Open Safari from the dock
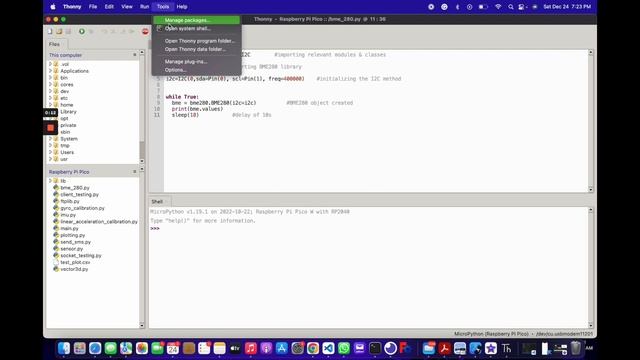Viewport: 640px width, 360px height. coord(95,348)
